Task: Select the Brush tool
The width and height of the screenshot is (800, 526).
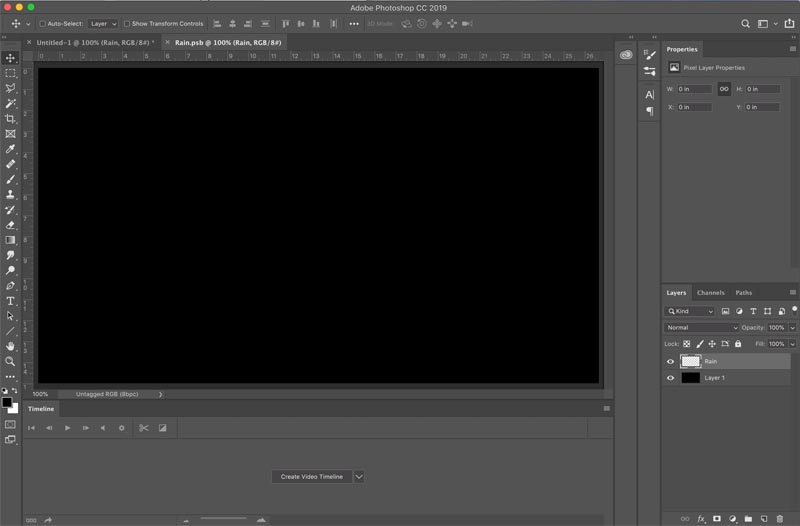Action: point(10,180)
